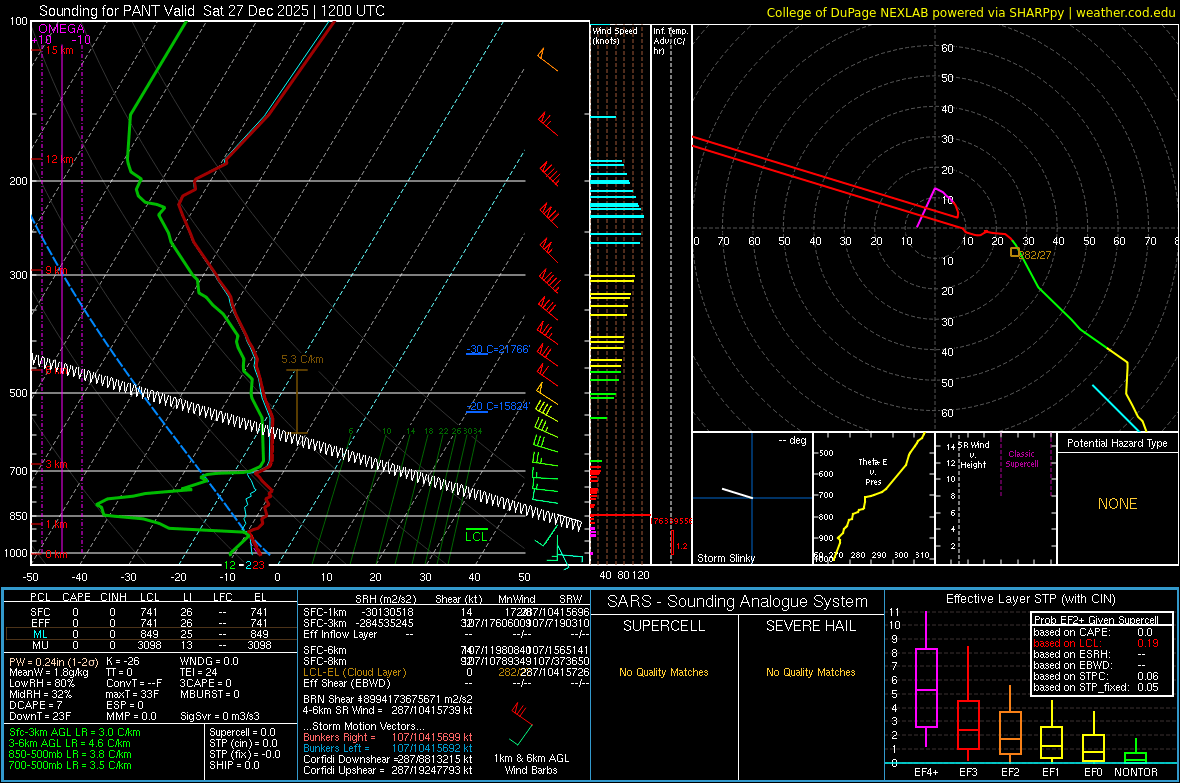The width and height of the screenshot is (1180, 783).
Task: Click the "282/27" hodograph label
Action: pyautogui.click(x=1036, y=255)
